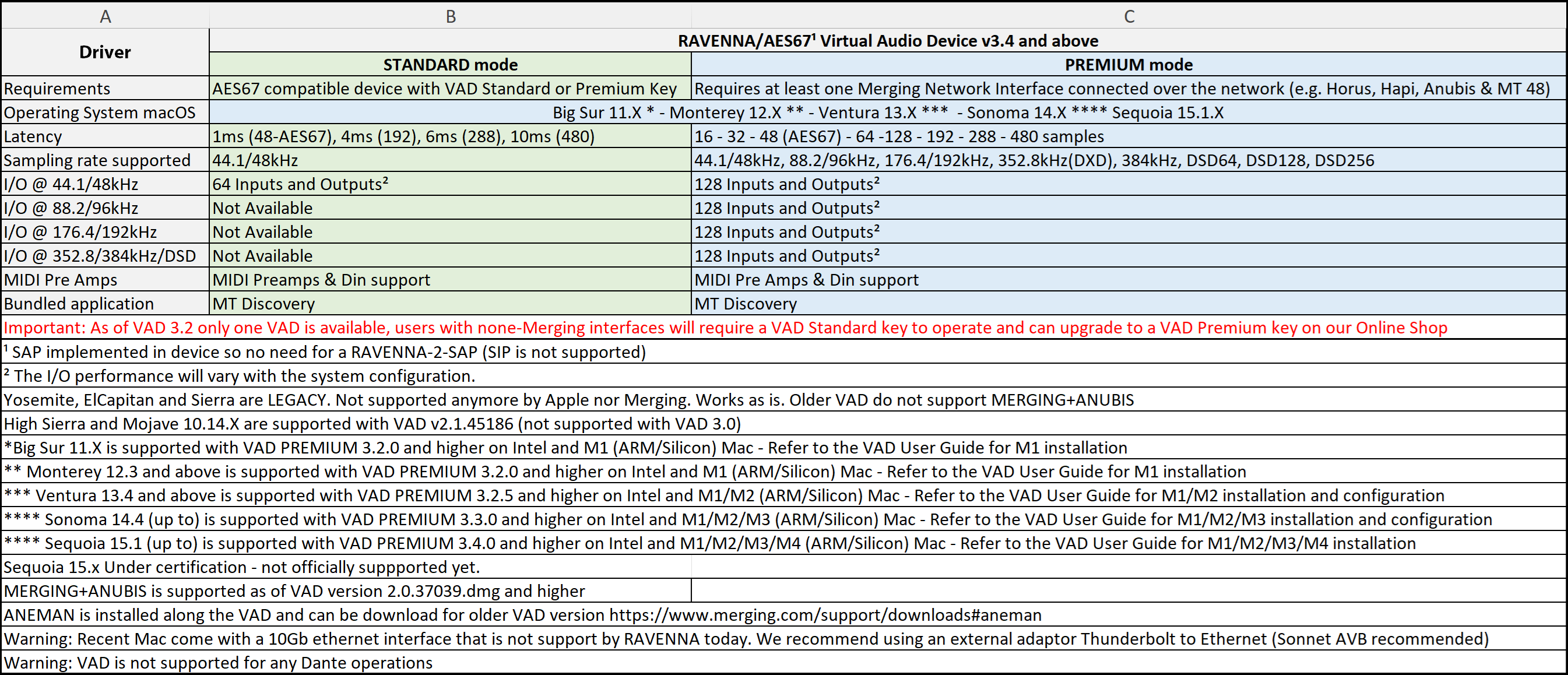Click the Requirements row label

pos(106,88)
